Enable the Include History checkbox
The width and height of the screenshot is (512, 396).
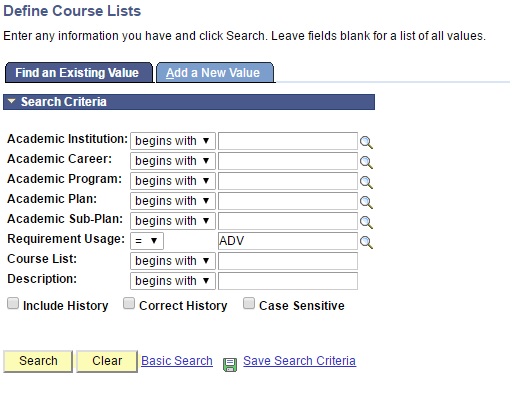click(13, 304)
